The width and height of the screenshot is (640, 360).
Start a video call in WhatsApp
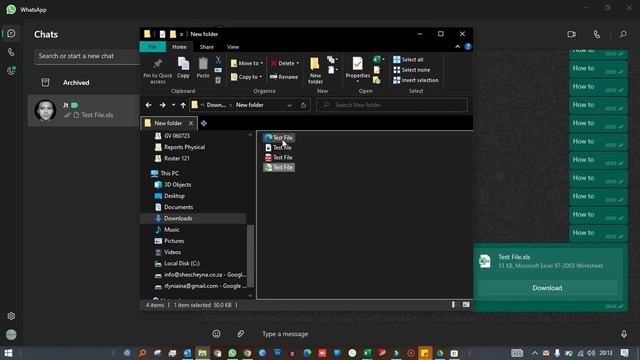[571, 34]
